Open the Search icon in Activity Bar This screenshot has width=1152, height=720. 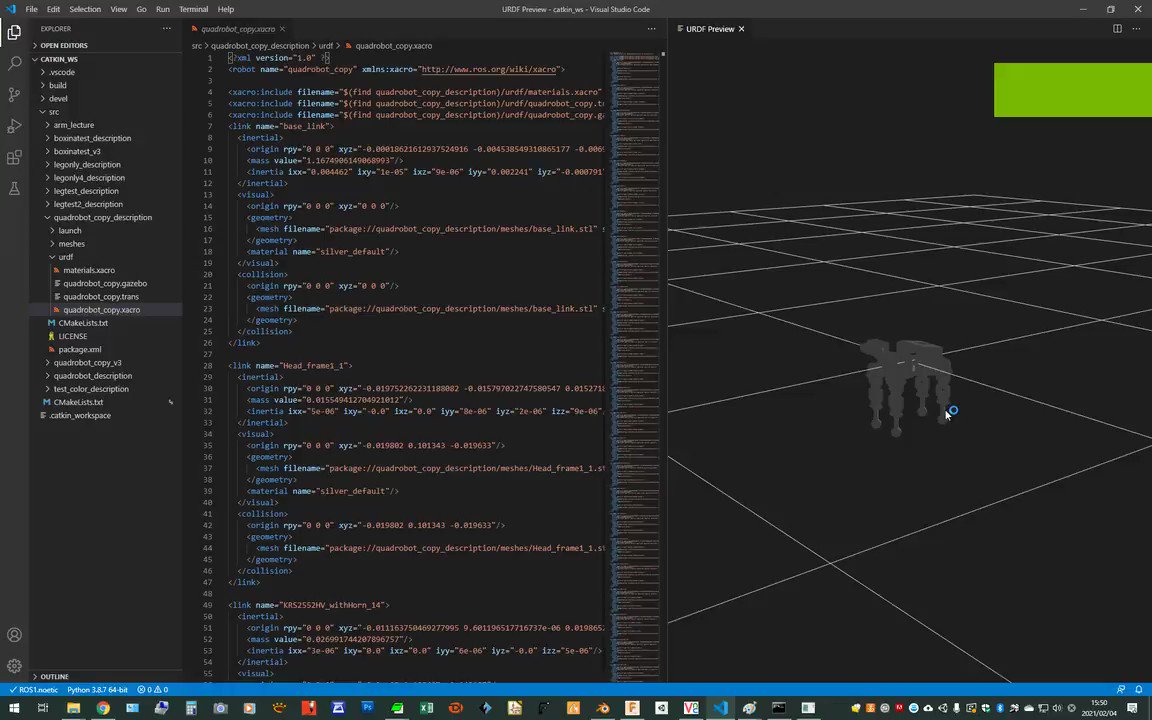point(14,62)
